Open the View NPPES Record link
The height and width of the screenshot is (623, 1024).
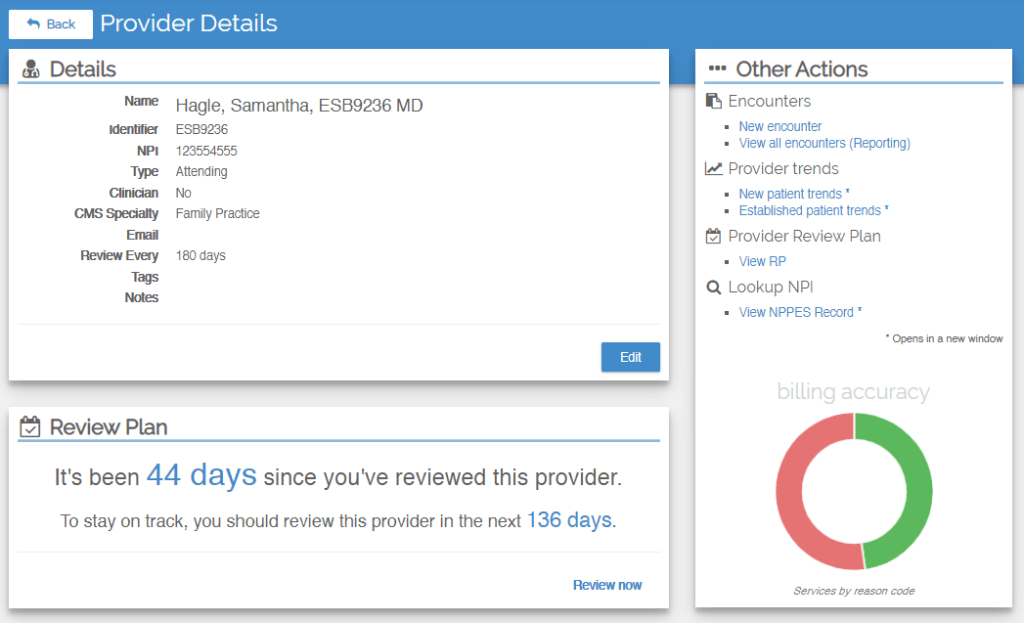click(x=796, y=312)
